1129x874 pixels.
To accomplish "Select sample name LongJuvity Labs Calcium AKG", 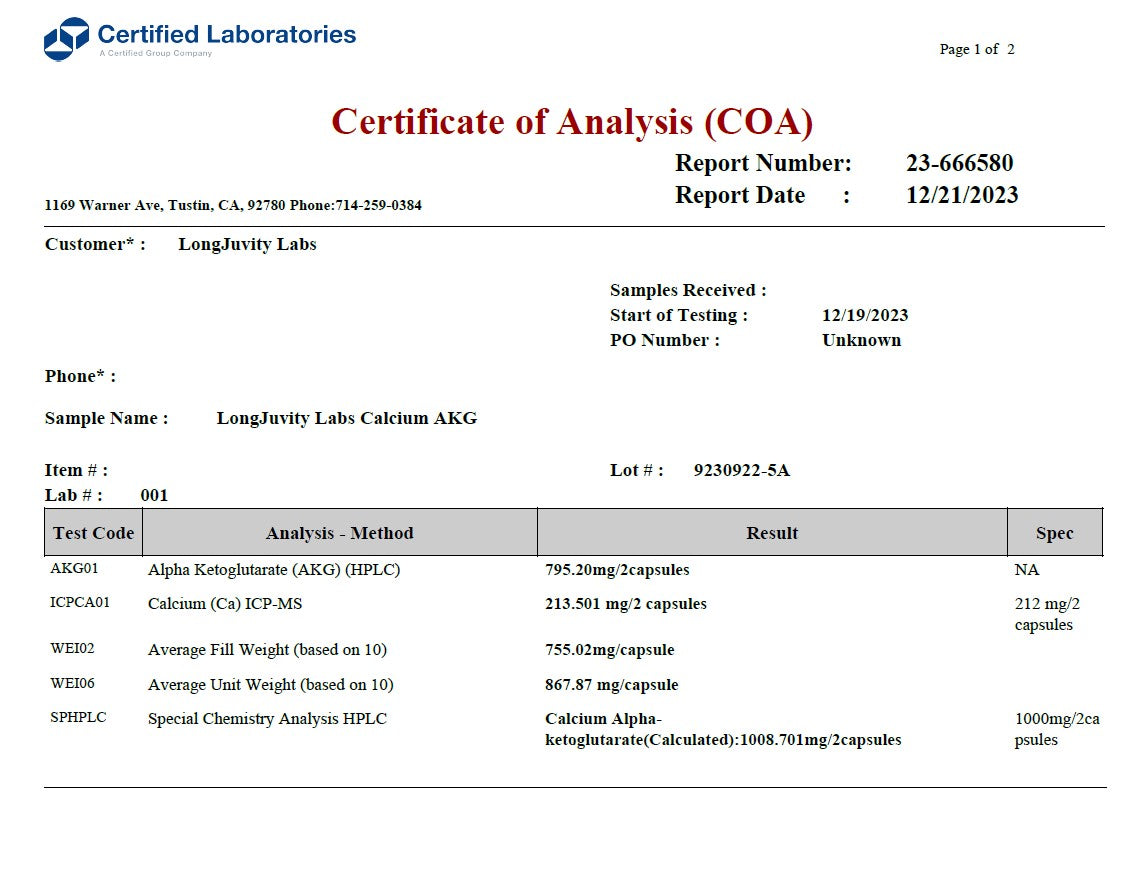I will point(346,418).
